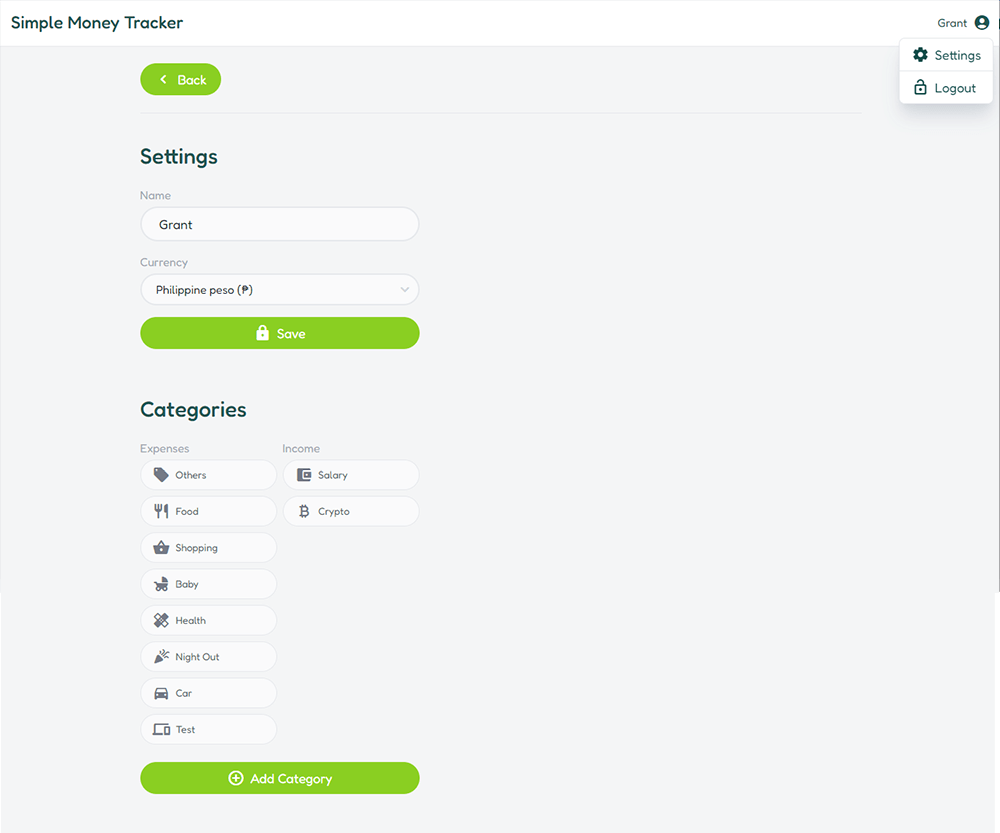Viewport: 1000px width, 833px height.
Task: Click the shopping basket icon
Action: click(161, 548)
